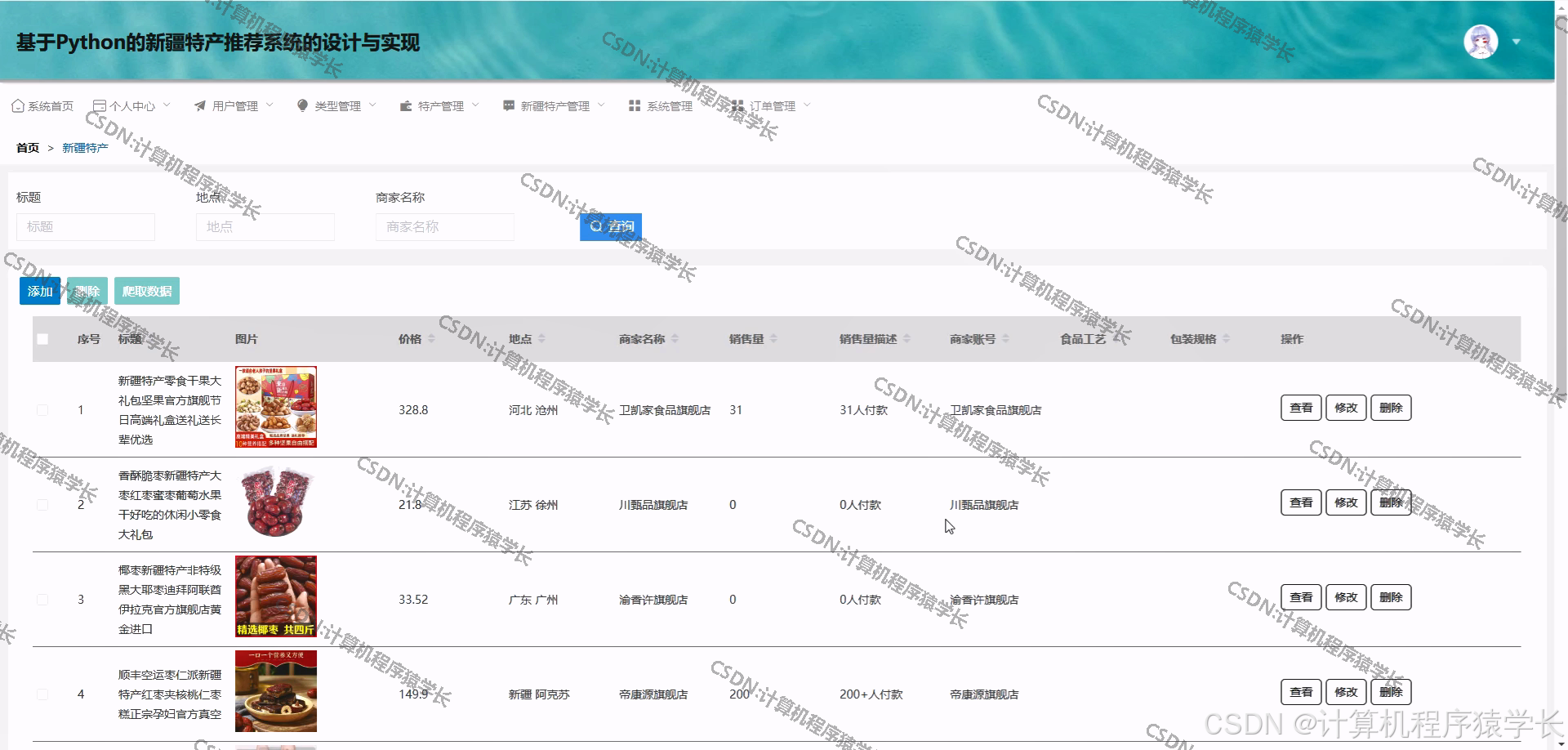Click the 新疆特产 breadcrumb link
Image resolution: width=1568 pixels, height=750 pixels.
click(85, 148)
